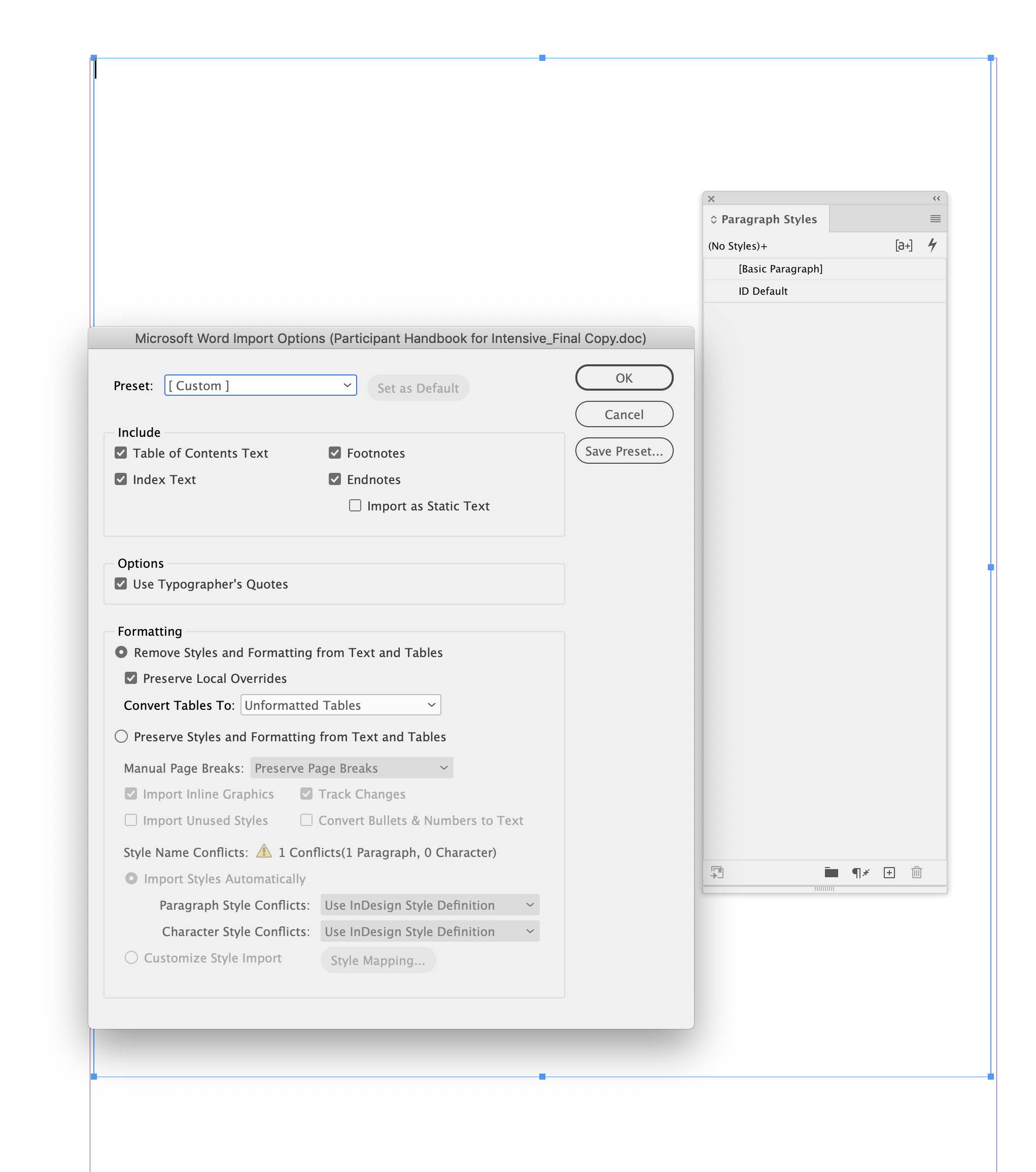The height and width of the screenshot is (1172, 1036).
Task: Click the Save Preset button
Action: [624, 451]
